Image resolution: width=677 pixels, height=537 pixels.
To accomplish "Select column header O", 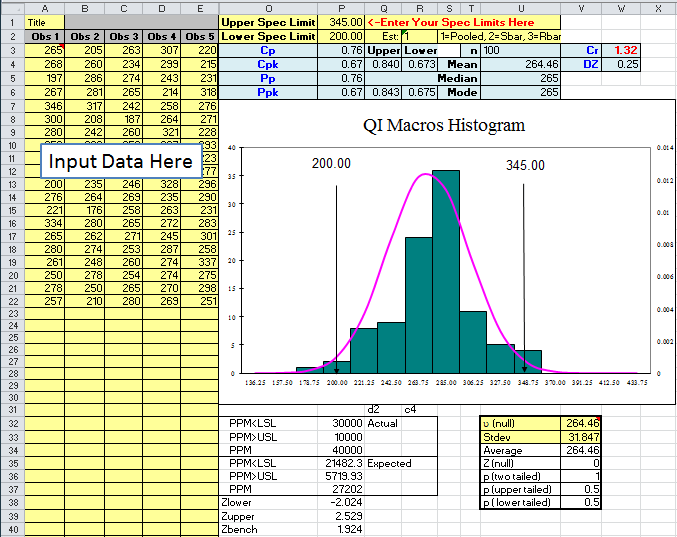I will coord(268,8).
